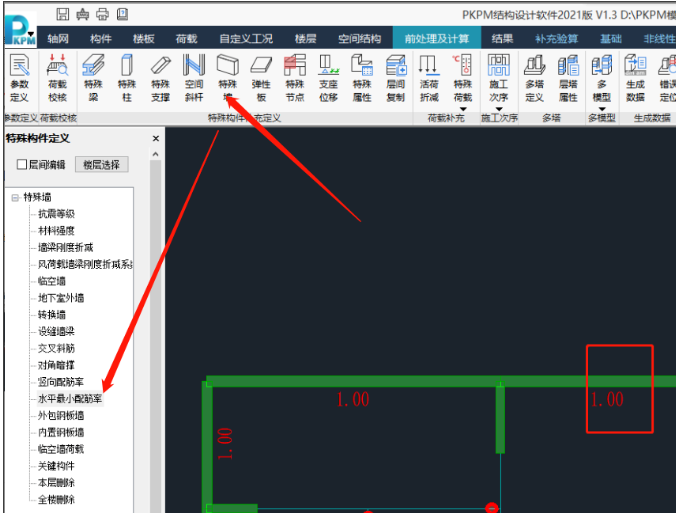The height and width of the screenshot is (513, 676).
Task: Close the 特殊构件定义 panel
Action: (156, 138)
